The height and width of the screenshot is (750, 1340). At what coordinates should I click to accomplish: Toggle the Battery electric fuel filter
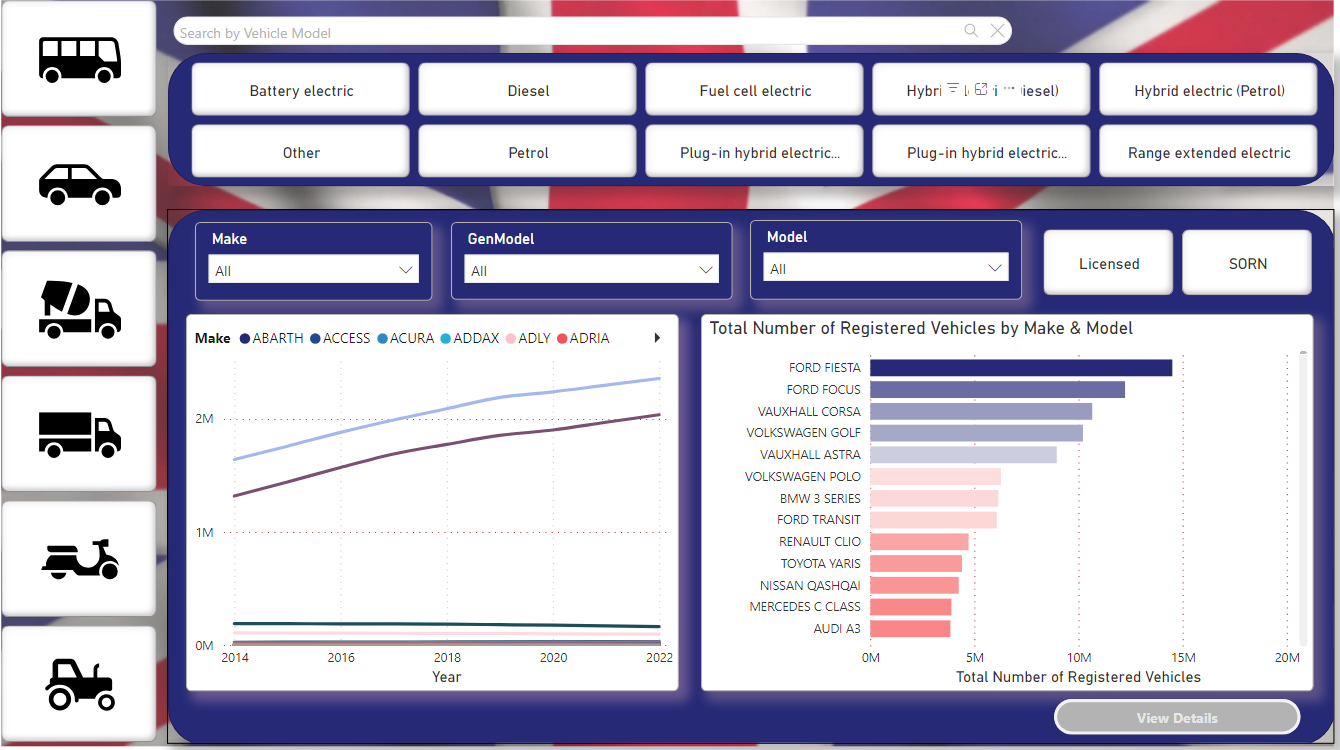point(301,91)
